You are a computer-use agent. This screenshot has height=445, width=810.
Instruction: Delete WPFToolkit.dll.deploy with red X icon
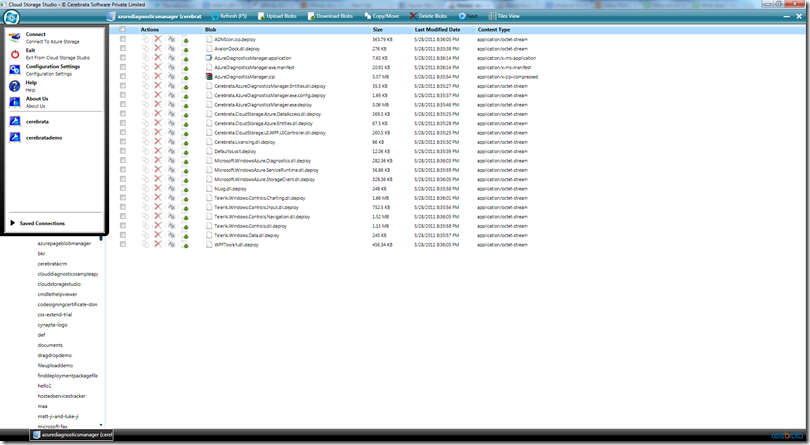point(158,244)
